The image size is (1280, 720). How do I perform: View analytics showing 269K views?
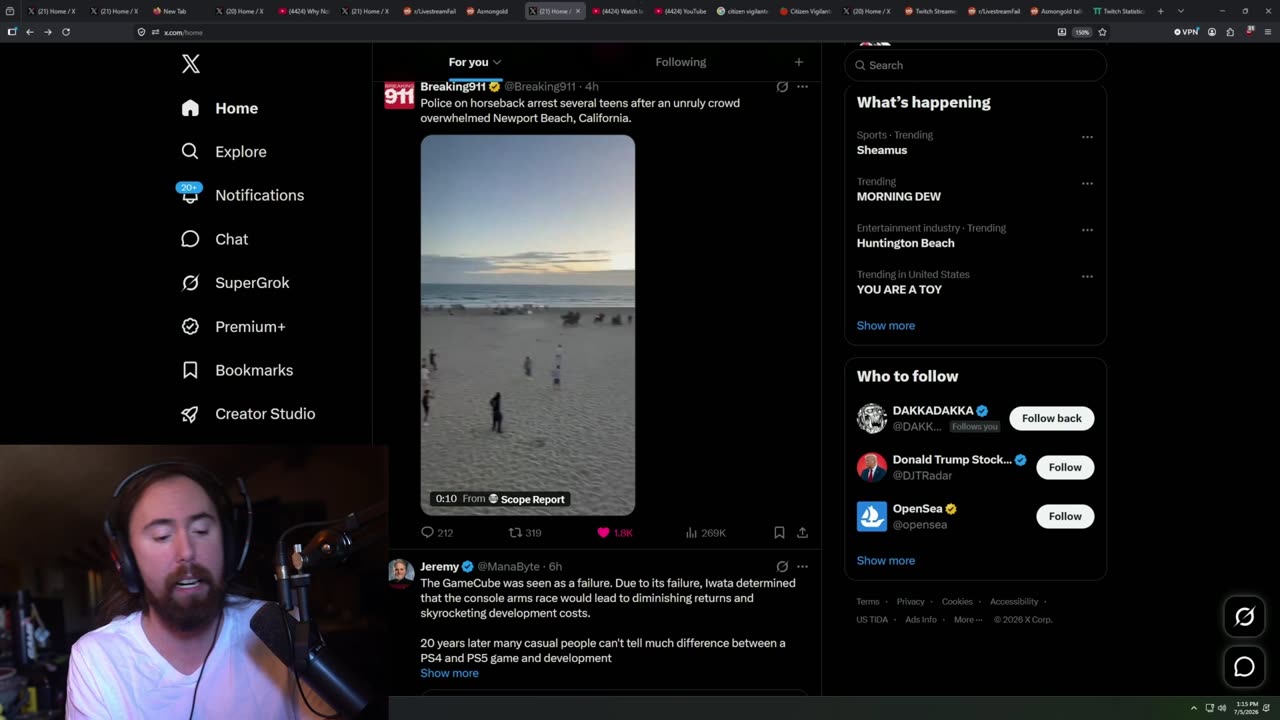pos(705,533)
